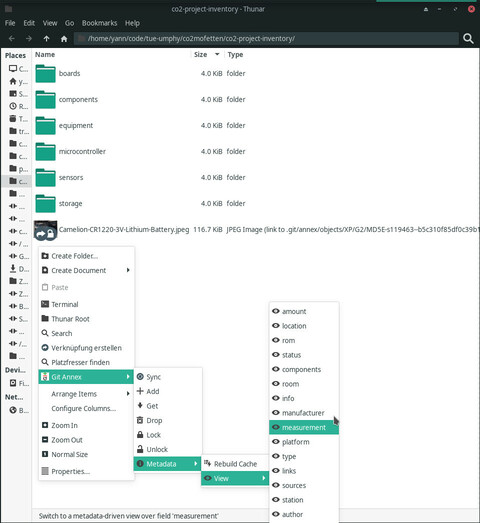Expand the Arrange Items submenu

coord(86,394)
